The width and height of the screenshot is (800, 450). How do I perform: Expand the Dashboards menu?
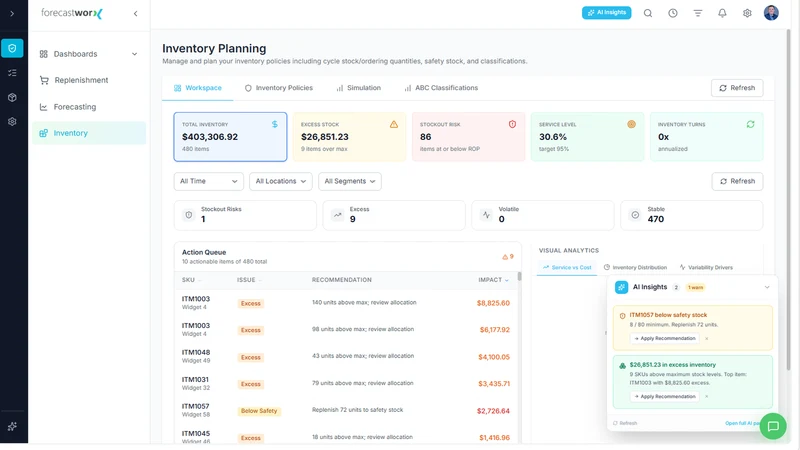pos(89,54)
